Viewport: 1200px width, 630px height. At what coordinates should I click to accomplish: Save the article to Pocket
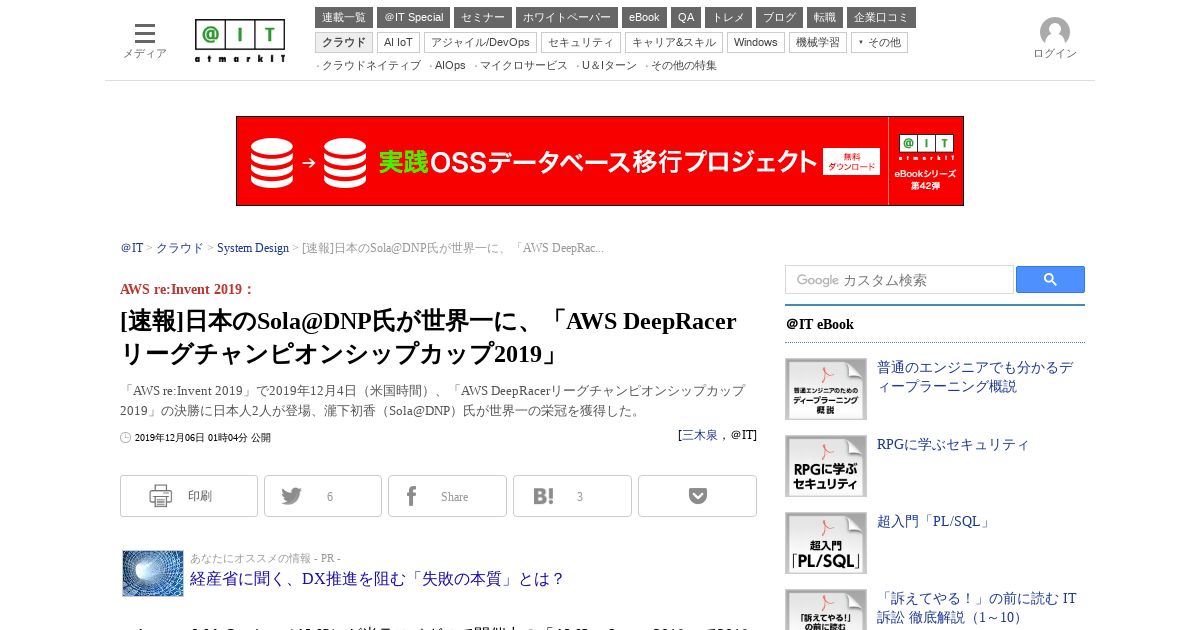click(697, 496)
